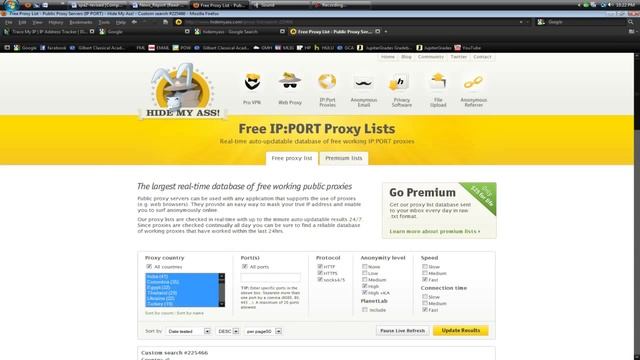Viewport: 640px width, 360px height.
Task: Click the Update Results button
Action: (460, 331)
